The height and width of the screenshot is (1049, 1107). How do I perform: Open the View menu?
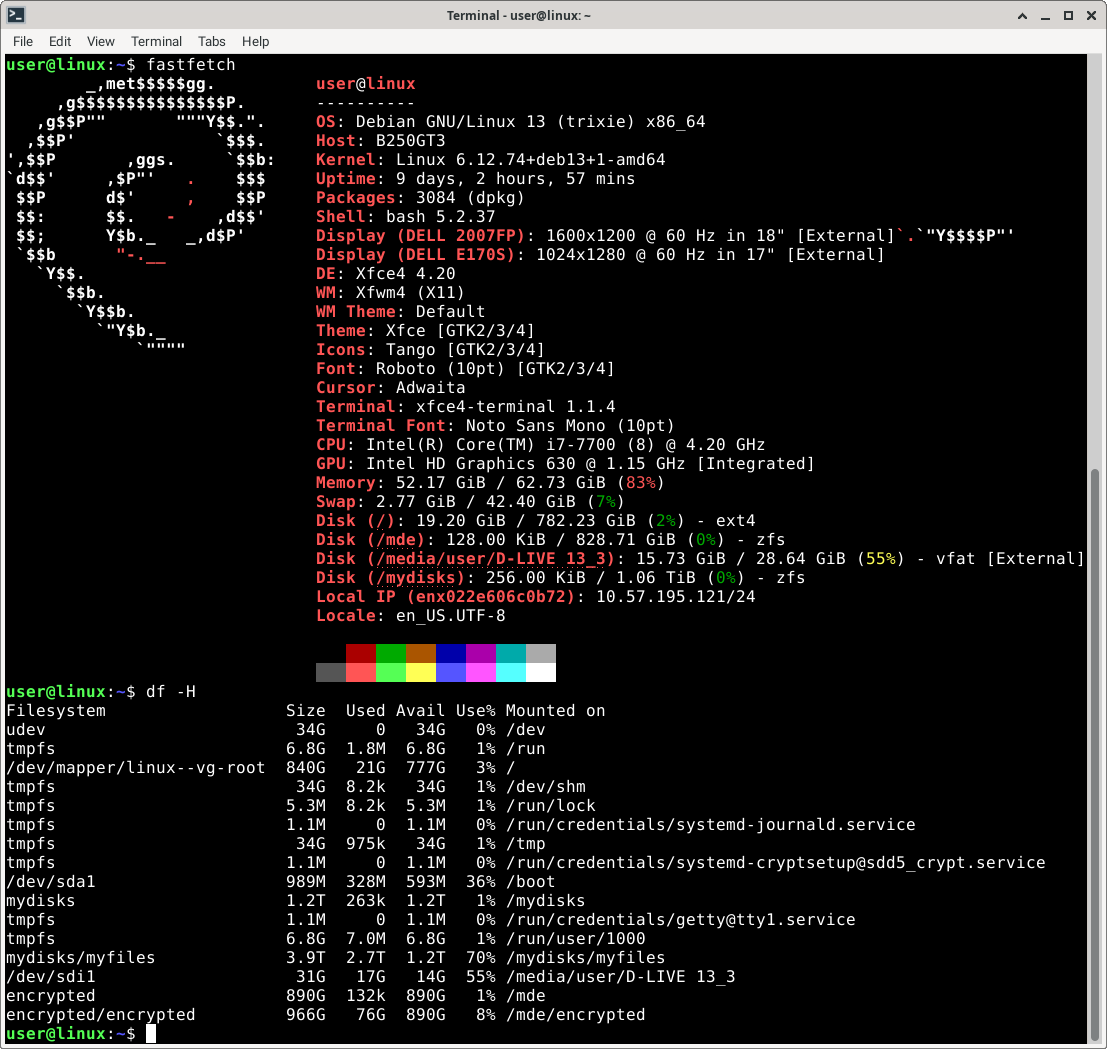click(100, 42)
